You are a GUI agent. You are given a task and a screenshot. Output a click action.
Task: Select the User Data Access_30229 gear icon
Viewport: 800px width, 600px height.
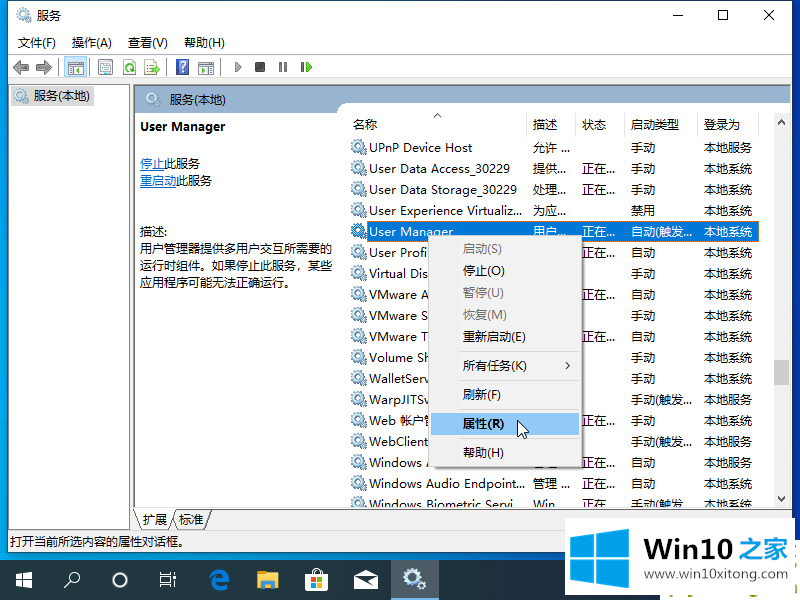(359, 168)
